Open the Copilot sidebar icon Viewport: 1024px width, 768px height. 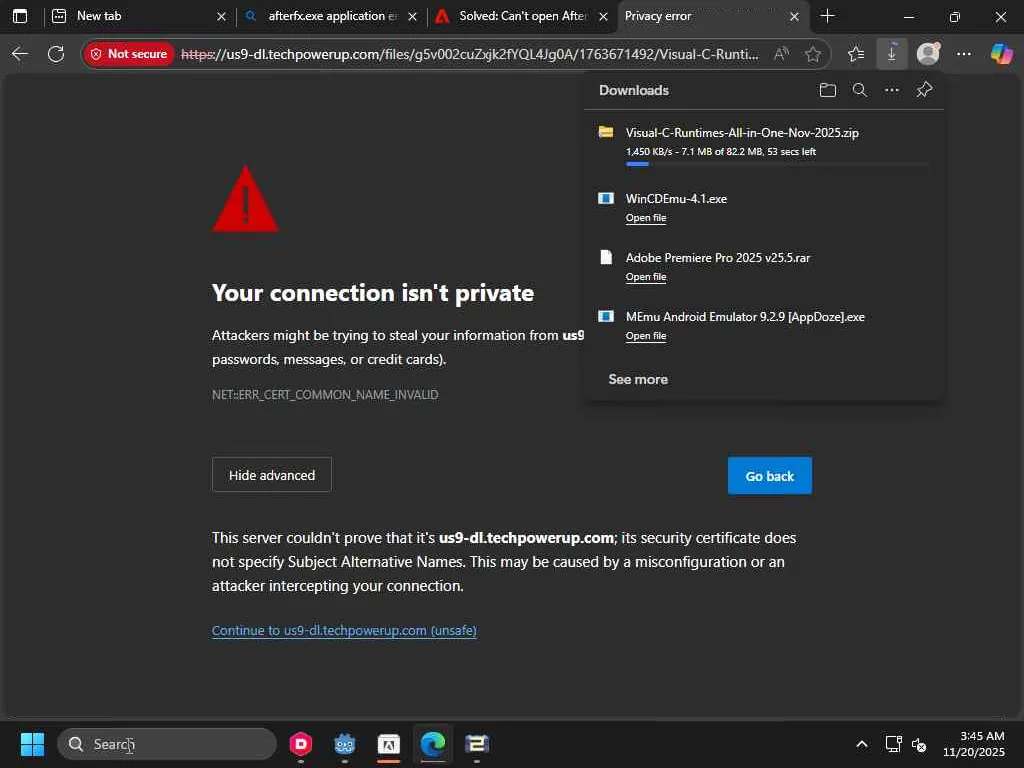(x=1001, y=54)
